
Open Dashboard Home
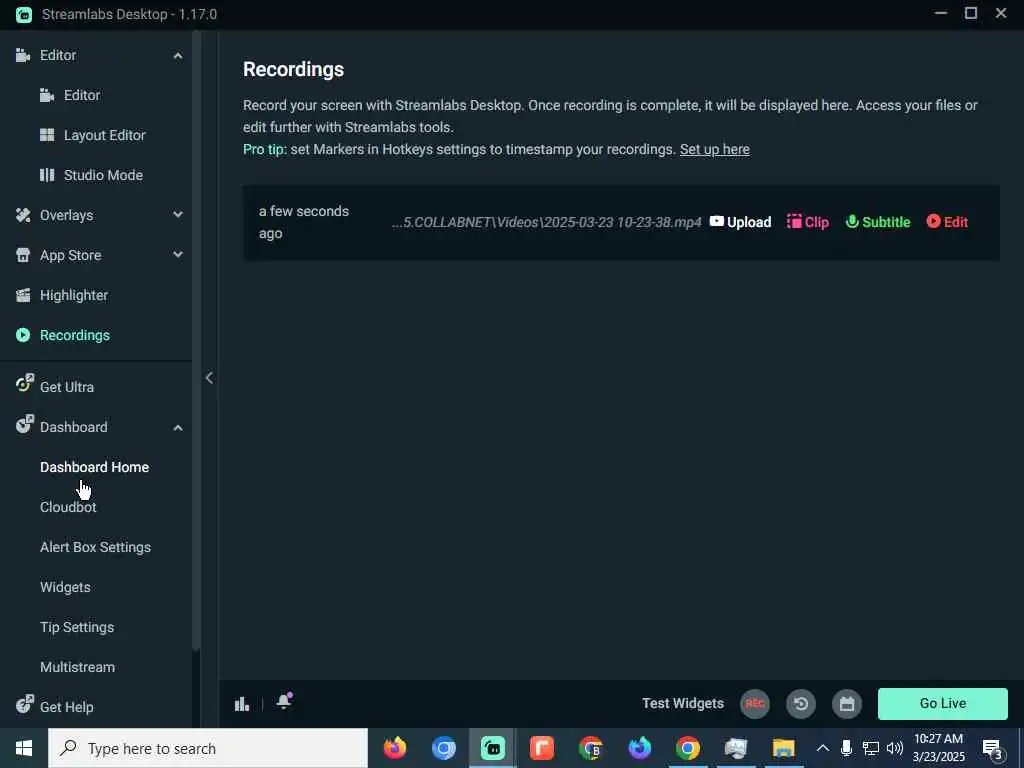95,467
